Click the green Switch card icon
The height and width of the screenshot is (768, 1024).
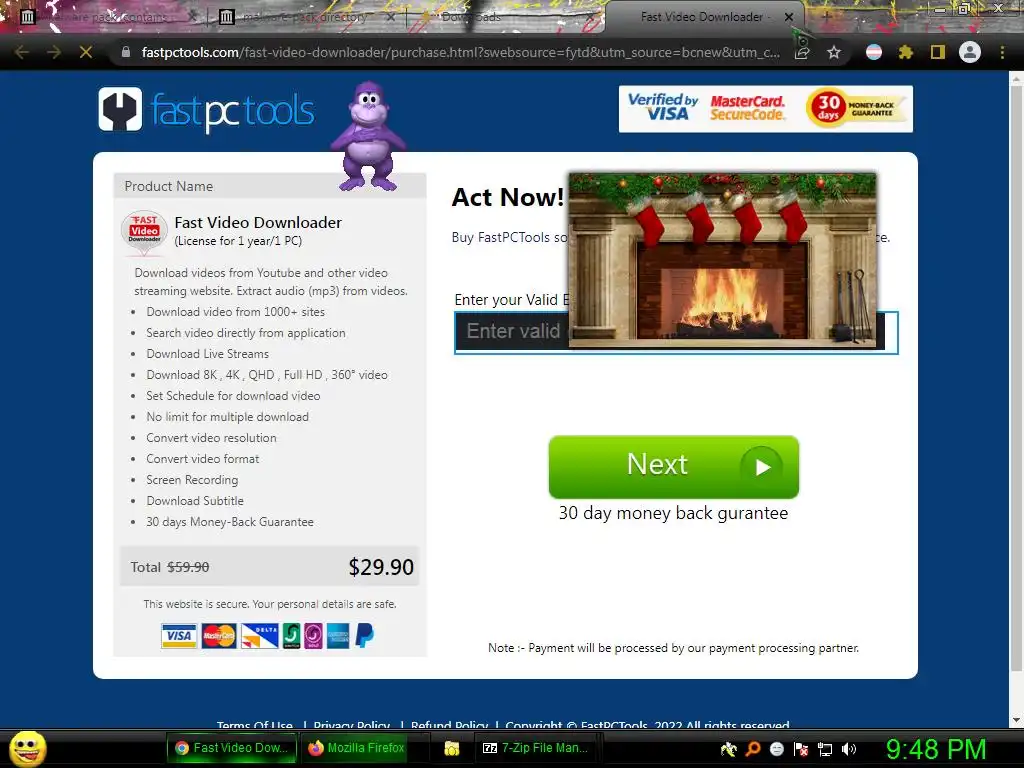[291, 635]
